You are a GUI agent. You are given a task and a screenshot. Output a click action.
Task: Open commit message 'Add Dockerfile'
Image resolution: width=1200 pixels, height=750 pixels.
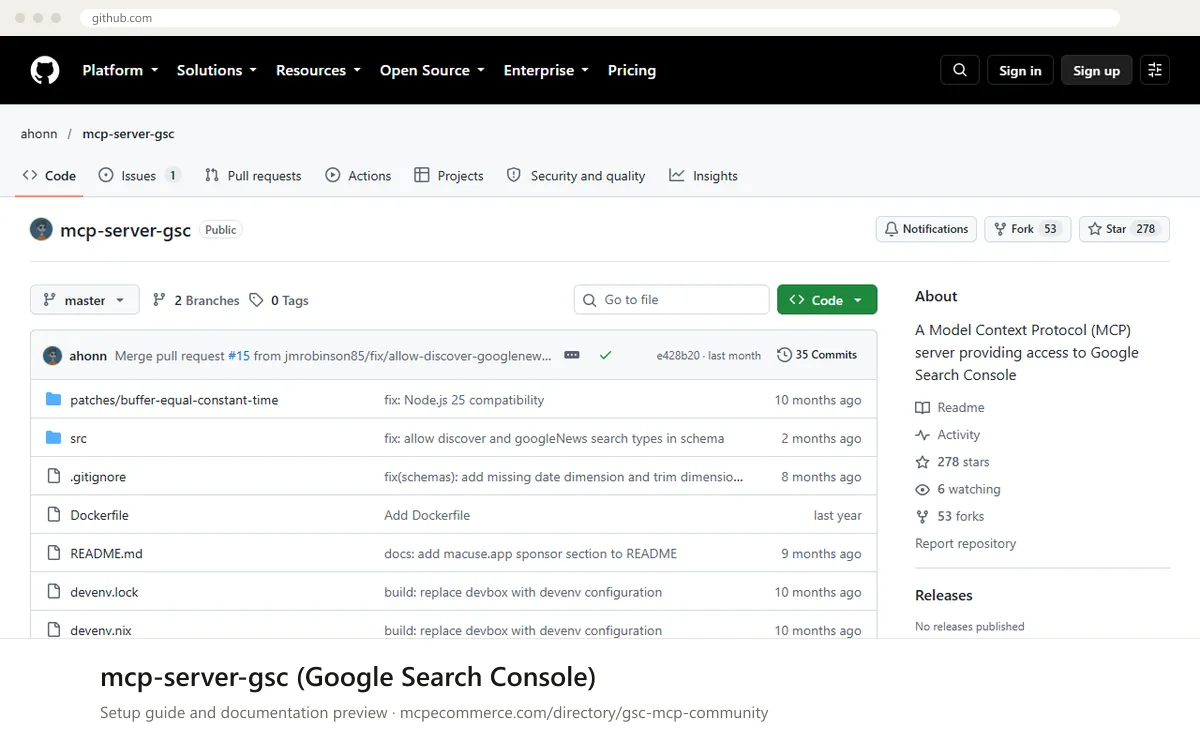(427, 515)
